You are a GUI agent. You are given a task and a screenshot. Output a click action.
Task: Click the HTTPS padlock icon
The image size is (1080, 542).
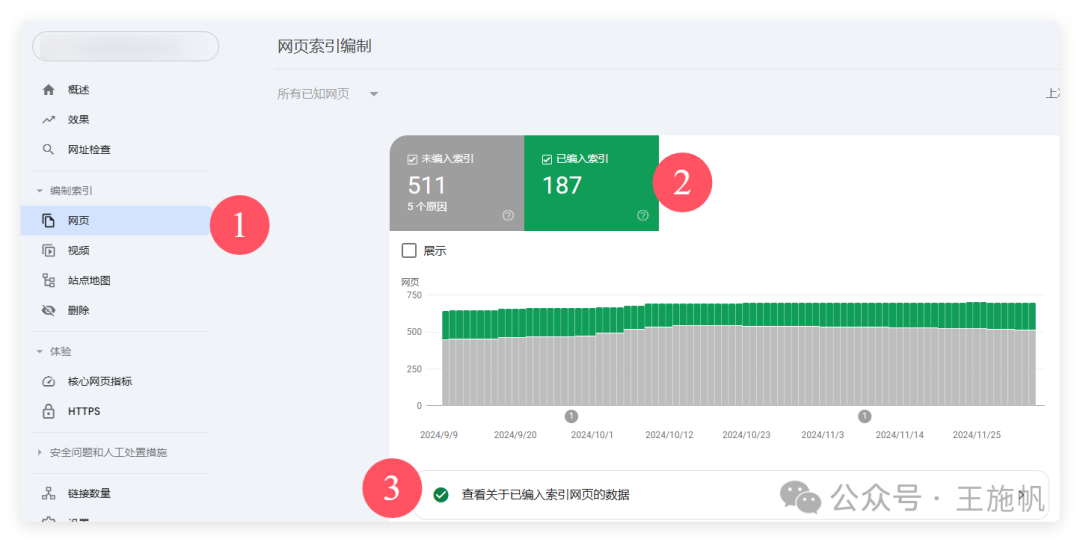click(x=48, y=411)
